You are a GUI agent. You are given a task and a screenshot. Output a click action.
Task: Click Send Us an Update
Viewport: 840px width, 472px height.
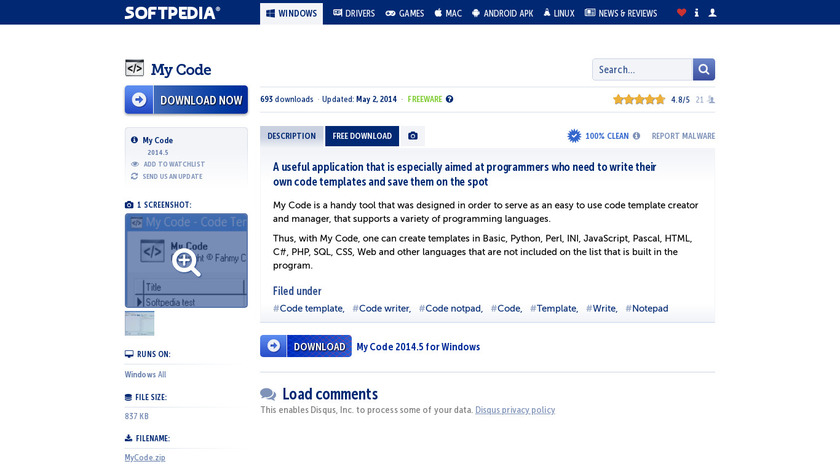167,177
